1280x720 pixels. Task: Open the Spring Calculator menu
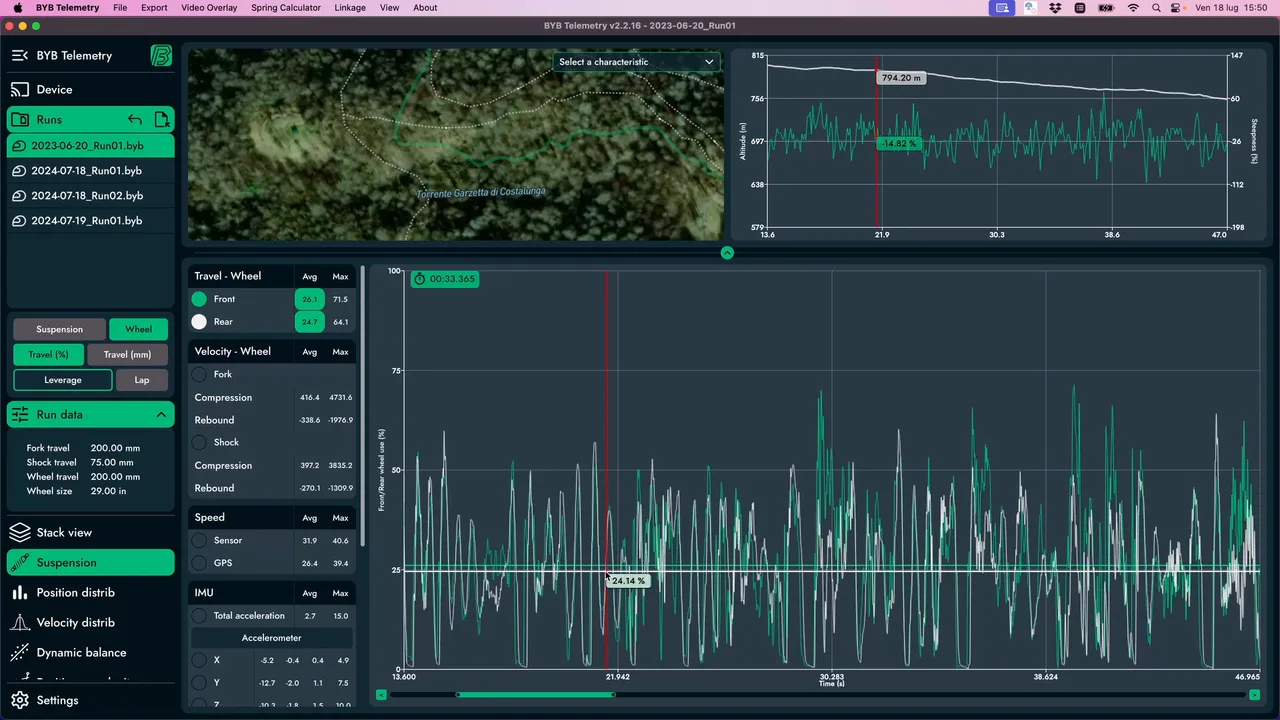click(x=286, y=8)
